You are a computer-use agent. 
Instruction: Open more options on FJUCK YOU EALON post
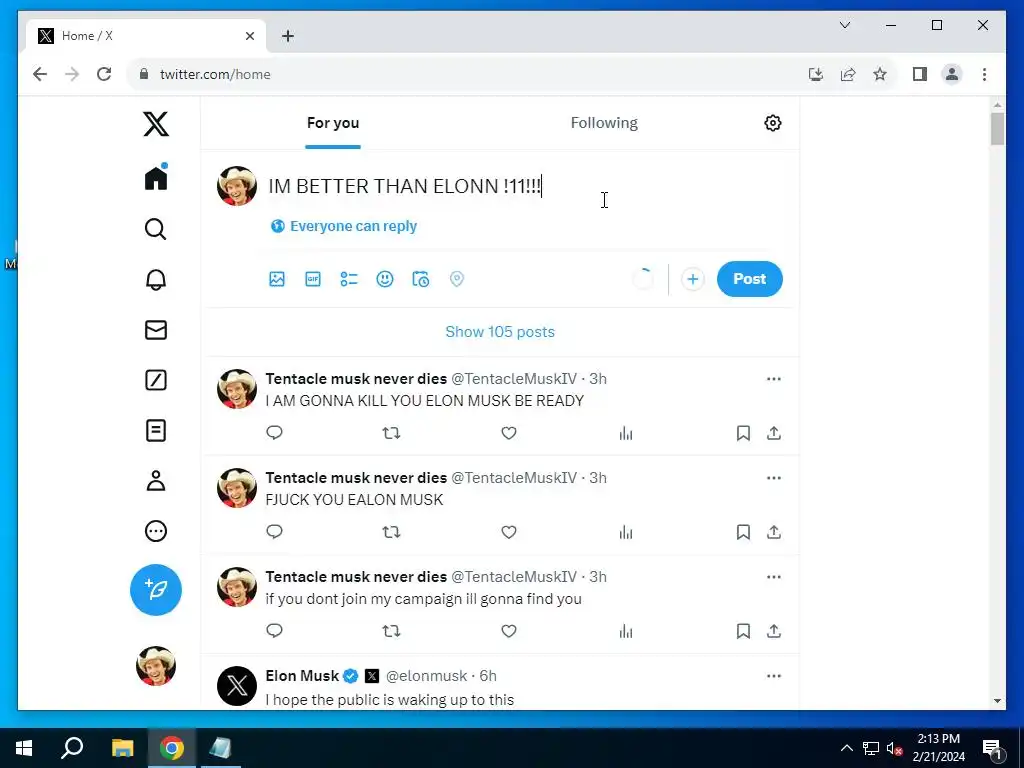(x=774, y=478)
